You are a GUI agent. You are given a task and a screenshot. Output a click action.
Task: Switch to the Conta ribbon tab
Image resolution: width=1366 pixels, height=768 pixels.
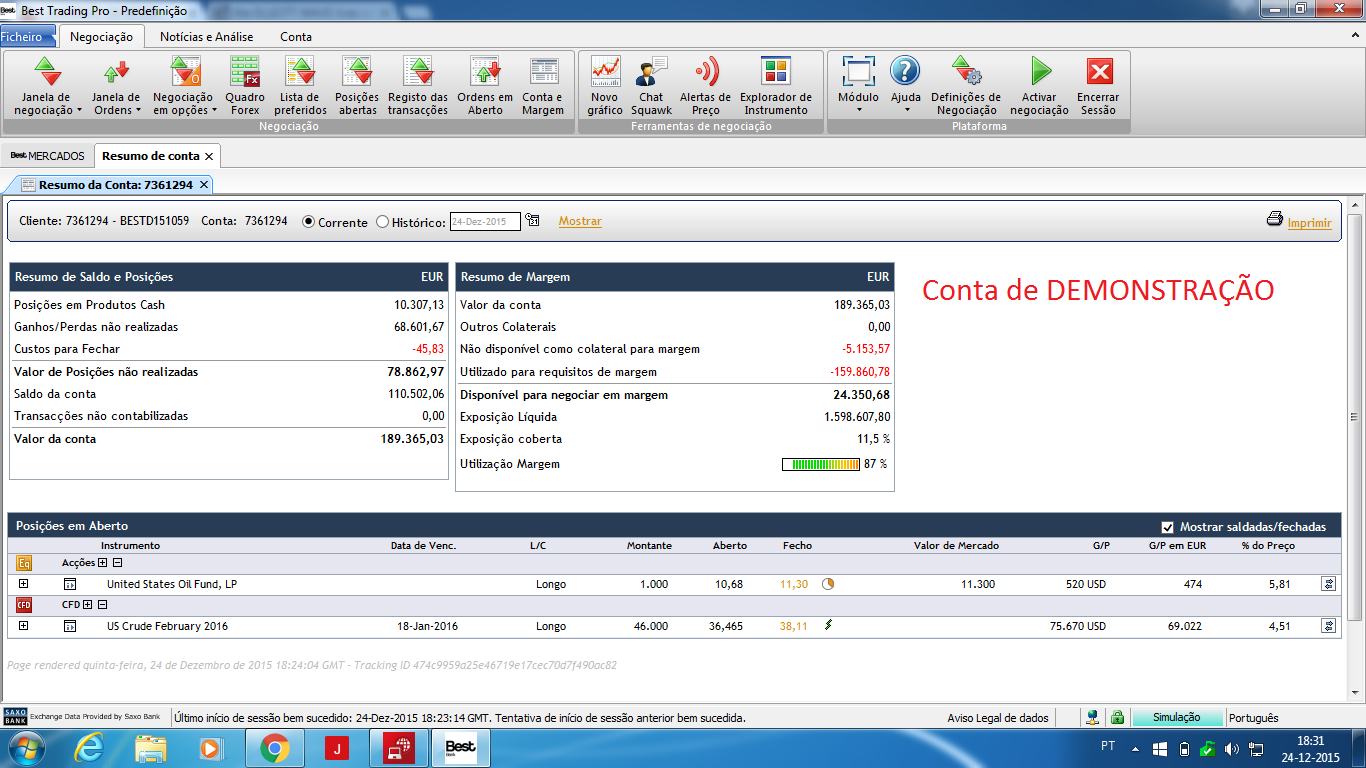[296, 37]
